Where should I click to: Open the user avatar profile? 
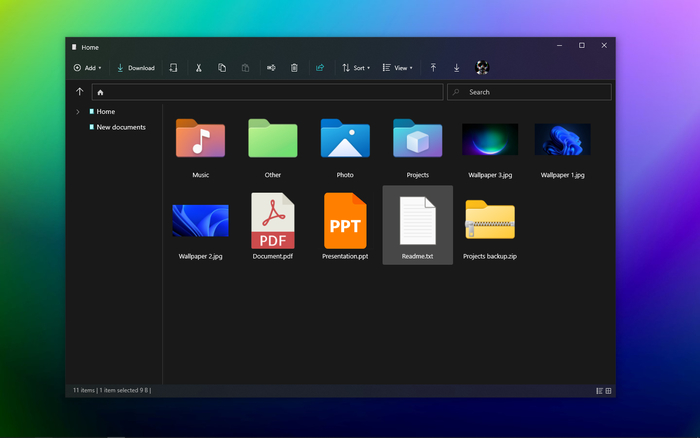(x=482, y=67)
